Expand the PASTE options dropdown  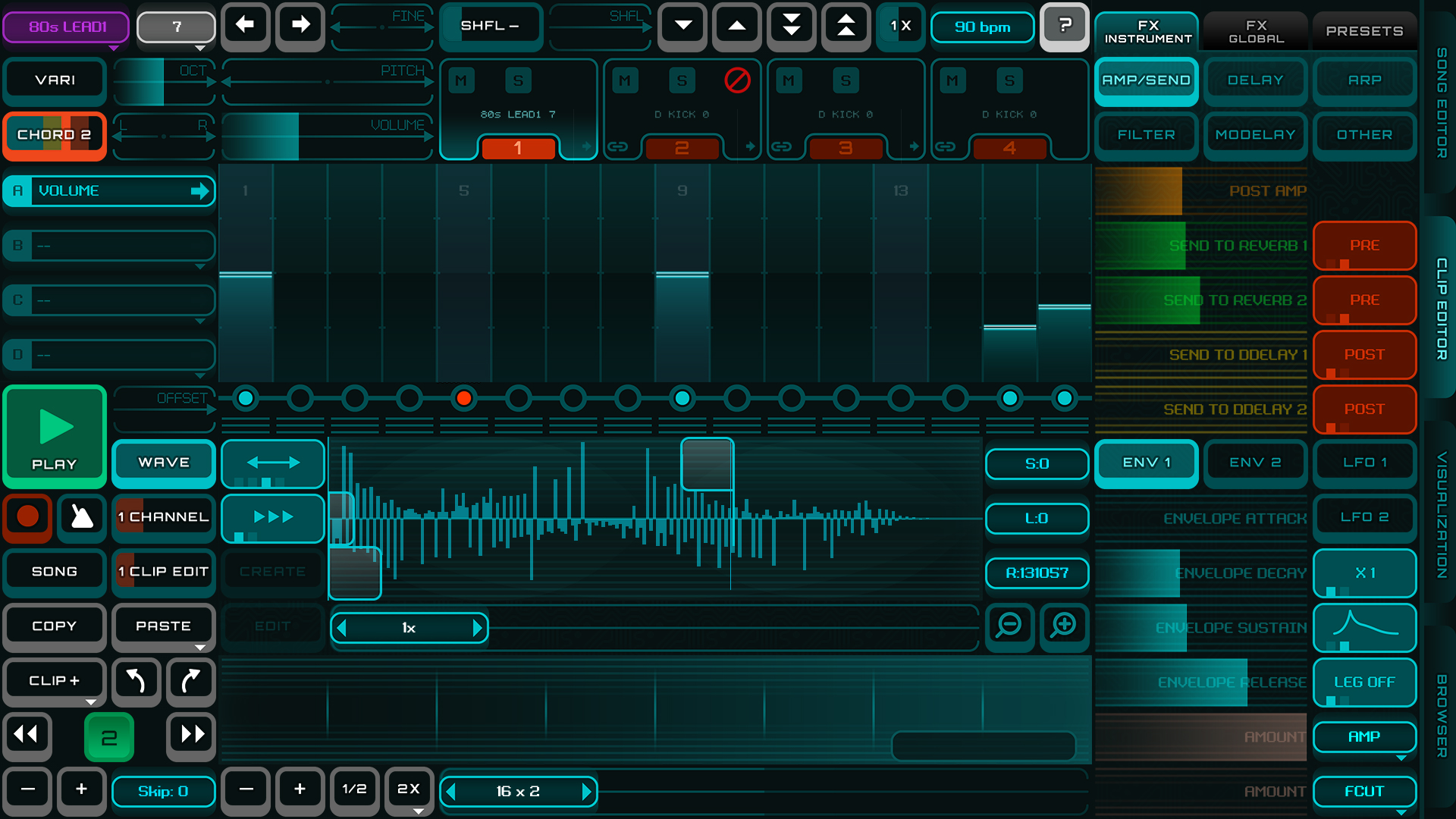(200, 647)
